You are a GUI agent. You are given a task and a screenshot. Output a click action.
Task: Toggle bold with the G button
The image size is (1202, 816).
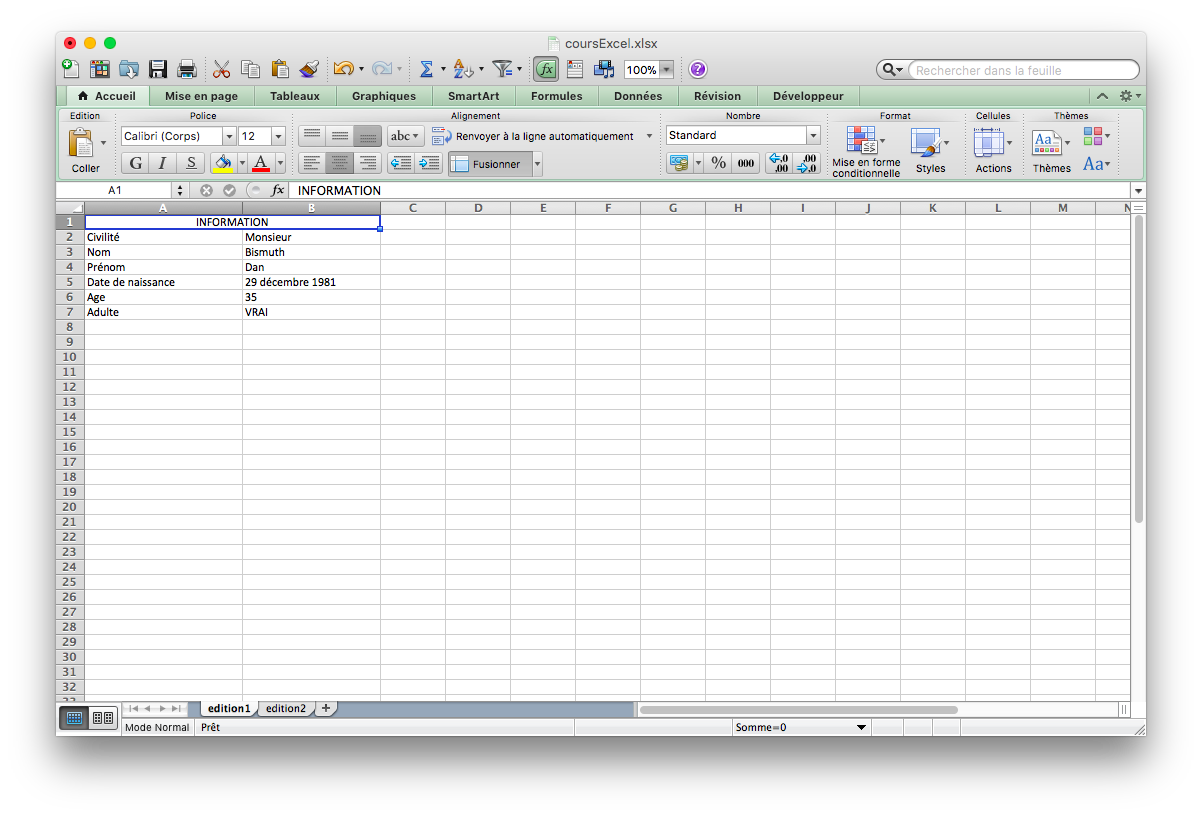tap(135, 163)
